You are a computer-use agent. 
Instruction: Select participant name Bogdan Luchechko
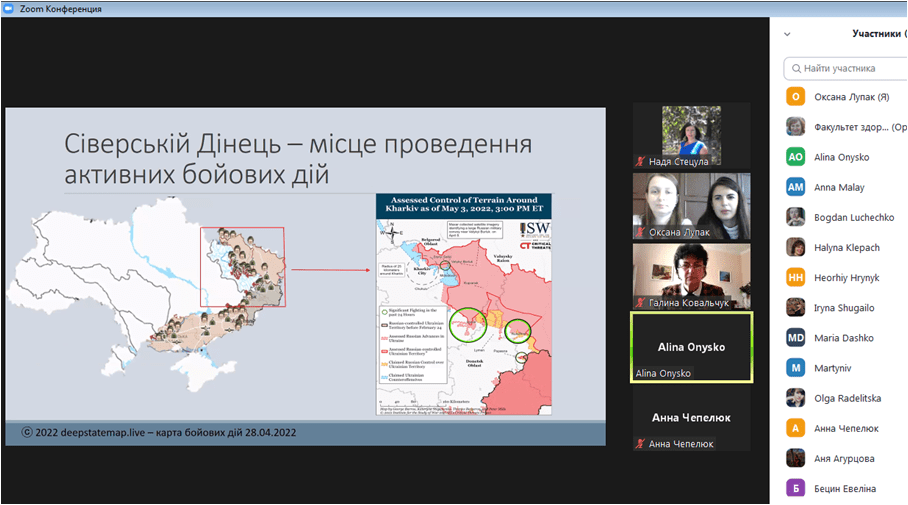[x=854, y=218]
